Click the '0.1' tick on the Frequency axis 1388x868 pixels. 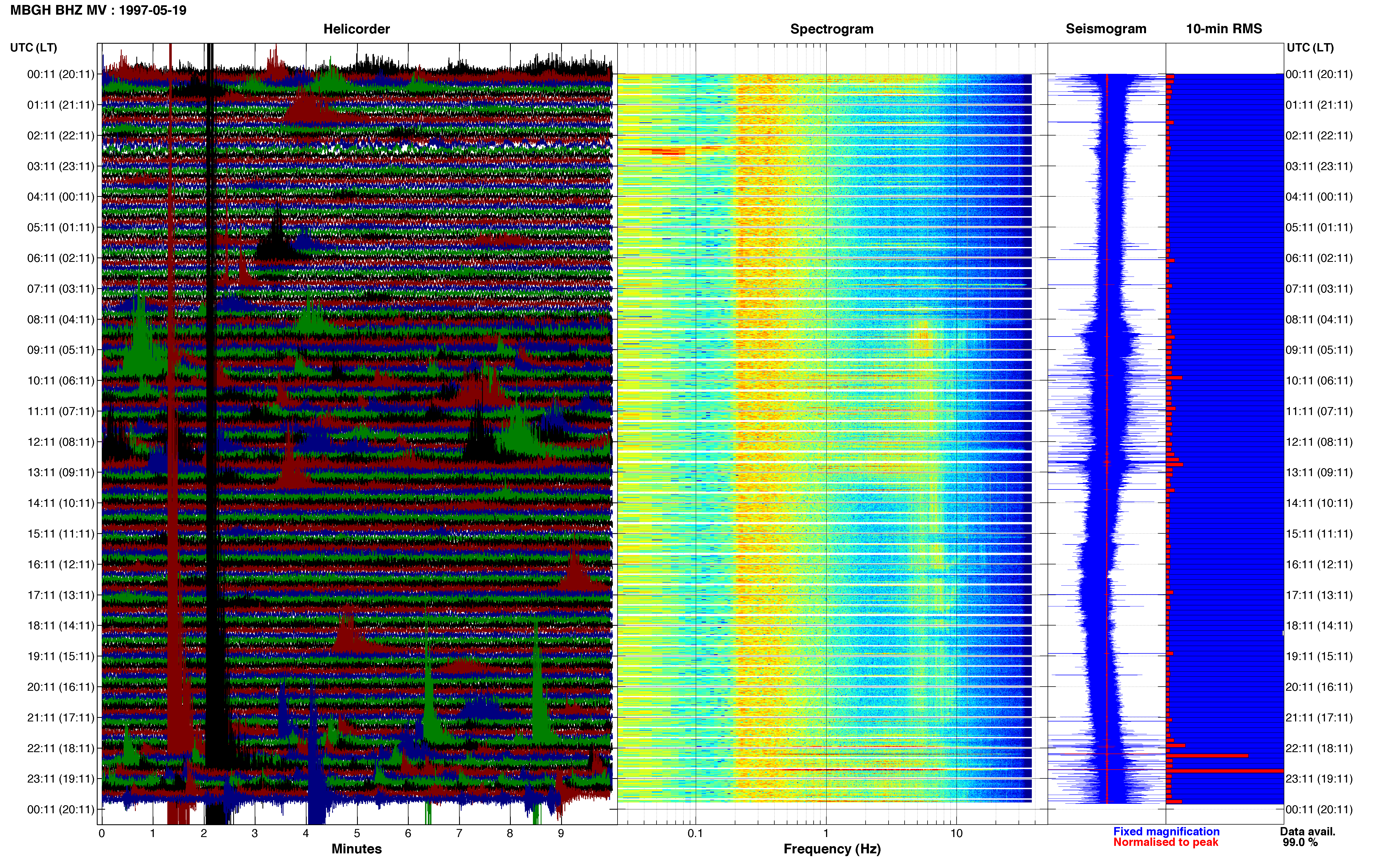(x=695, y=833)
